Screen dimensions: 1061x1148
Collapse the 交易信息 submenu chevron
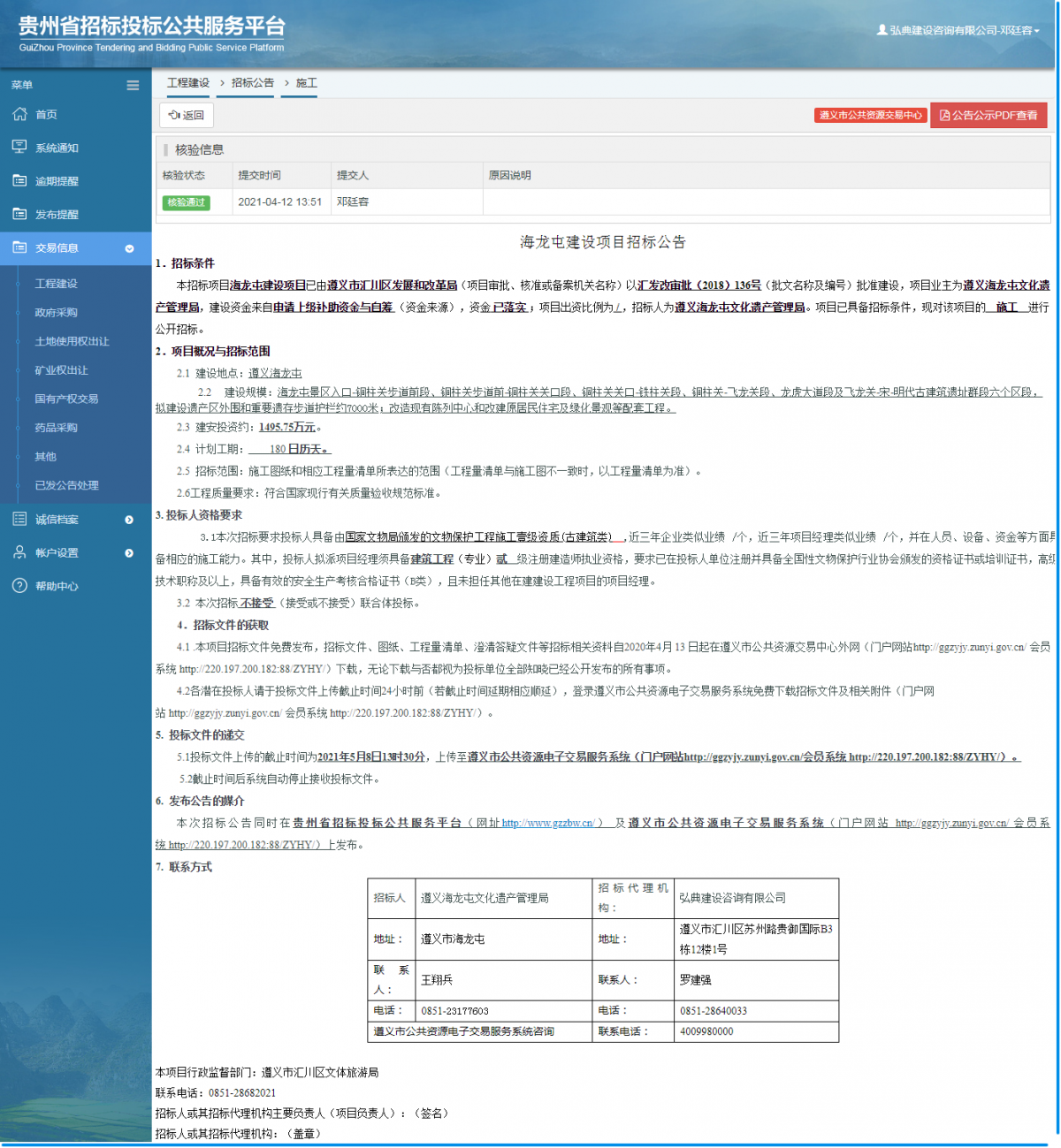(x=131, y=248)
